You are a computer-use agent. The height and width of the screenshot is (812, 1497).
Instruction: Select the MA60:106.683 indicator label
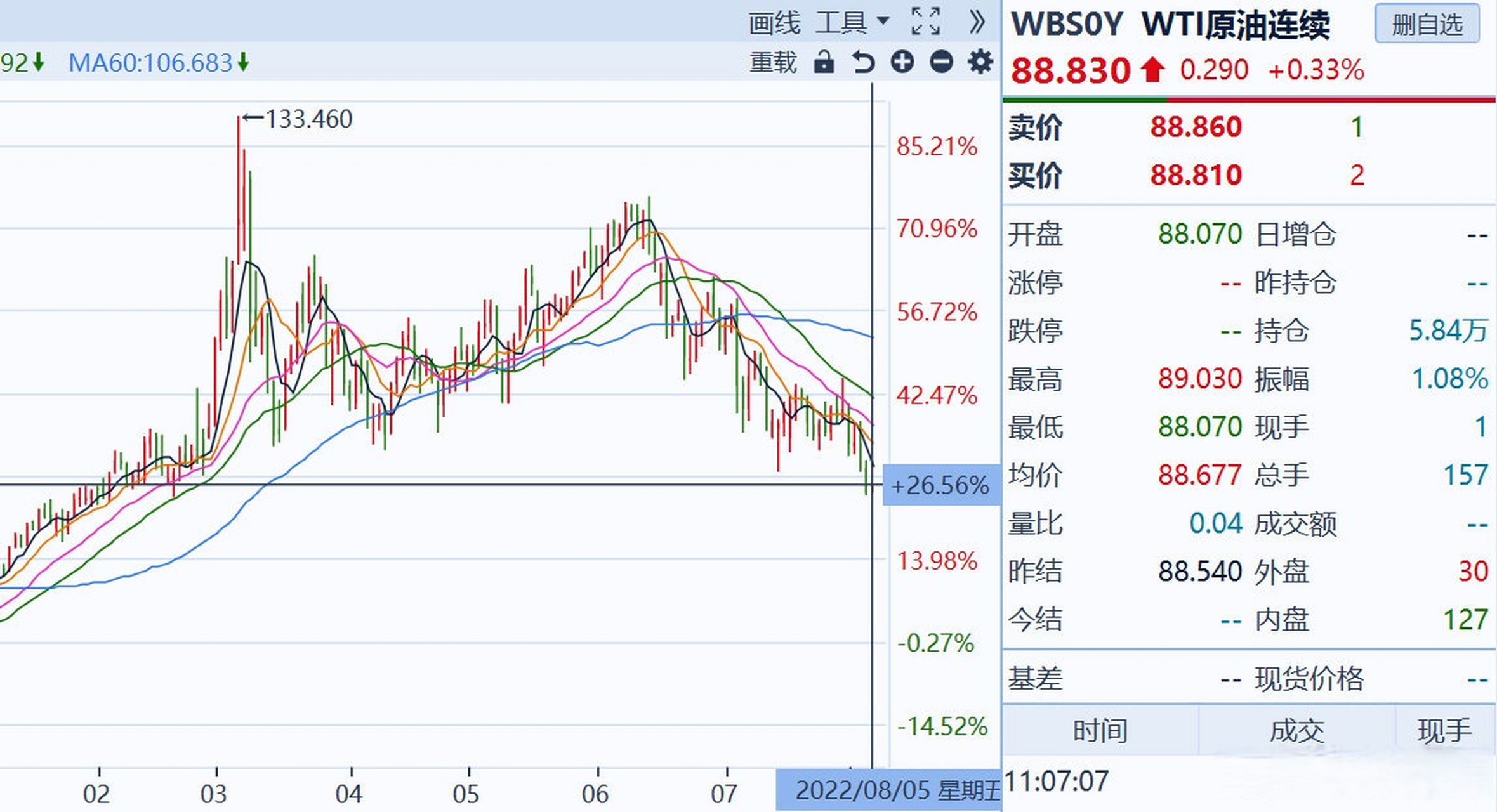pos(150,63)
